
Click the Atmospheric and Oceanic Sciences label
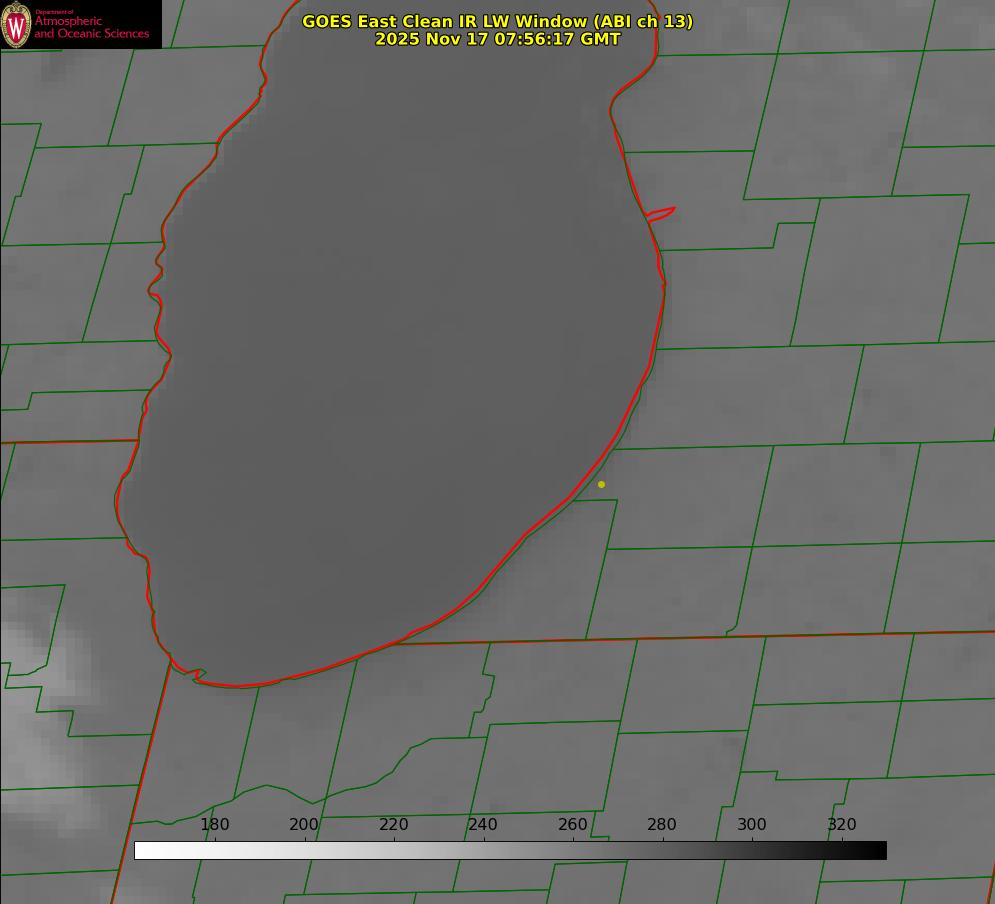[x=91, y=27]
